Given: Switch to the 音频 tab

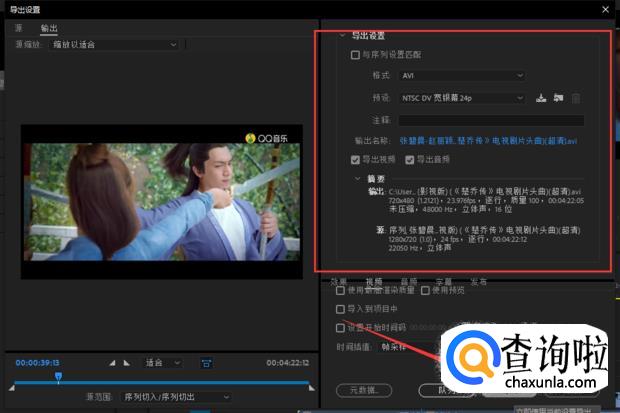Looking at the screenshot, I should [x=409, y=282].
